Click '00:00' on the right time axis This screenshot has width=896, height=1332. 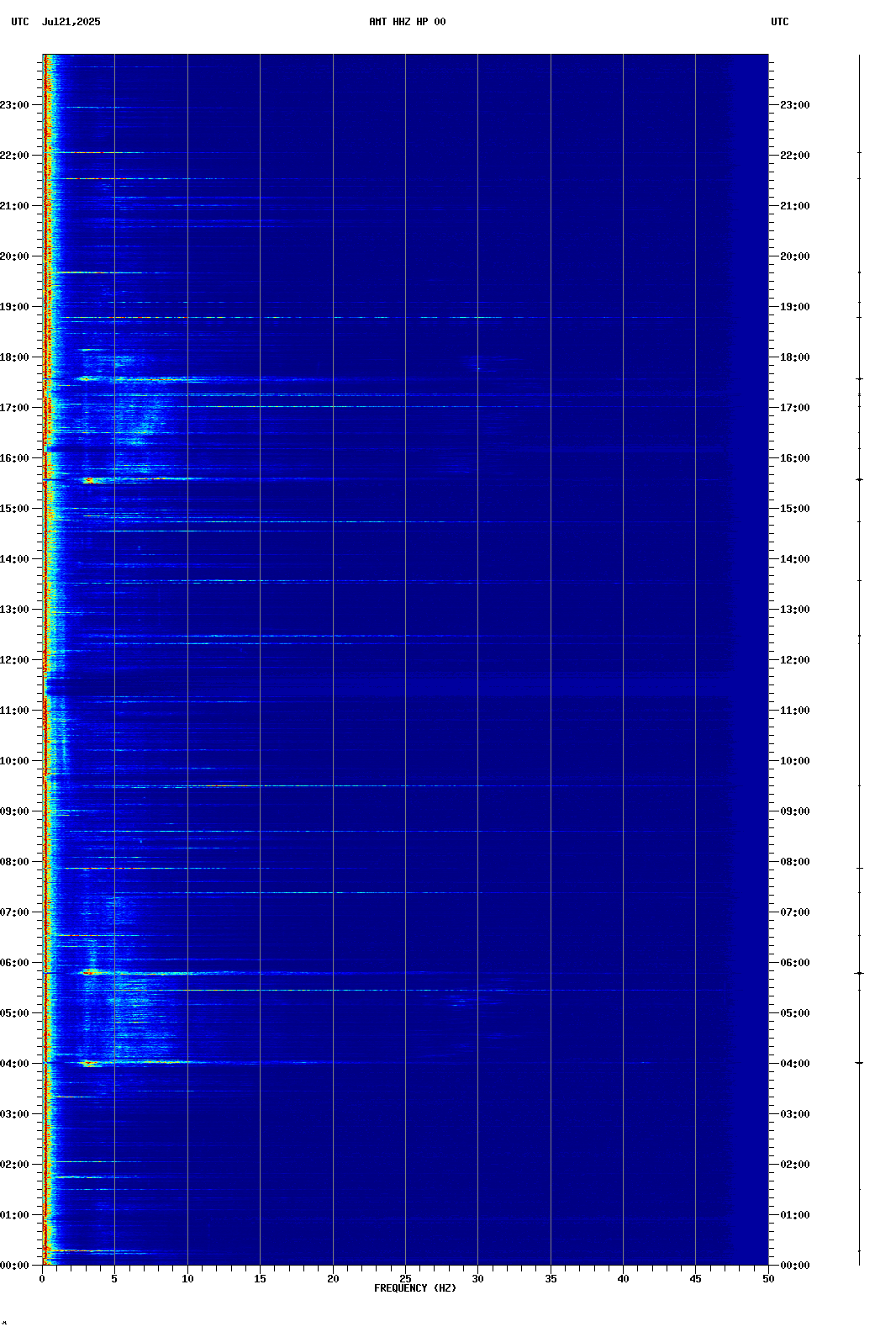pos(795,1266)
